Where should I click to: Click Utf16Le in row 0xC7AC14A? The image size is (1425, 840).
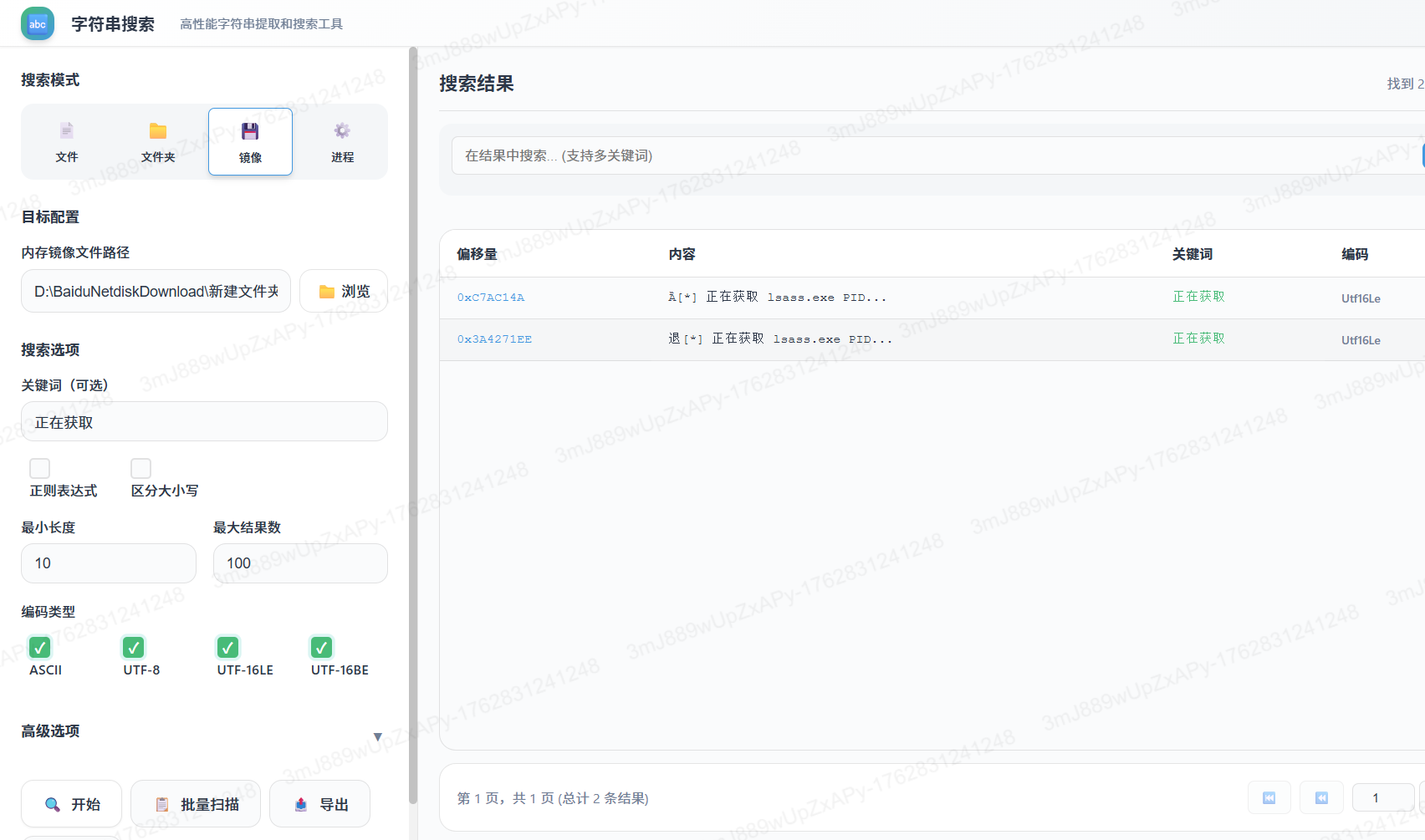1361,298
